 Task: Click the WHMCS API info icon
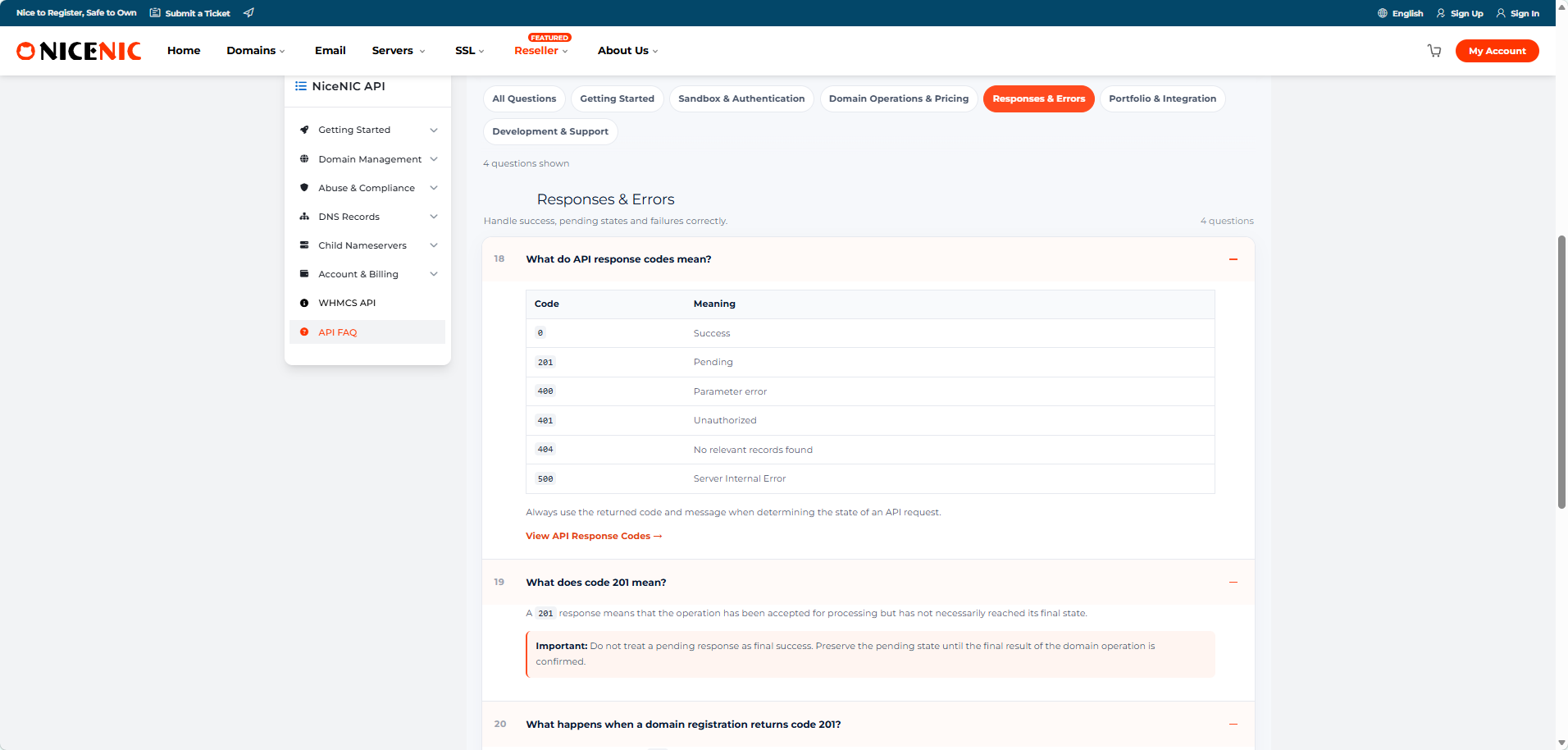click(x=304, y=303)
